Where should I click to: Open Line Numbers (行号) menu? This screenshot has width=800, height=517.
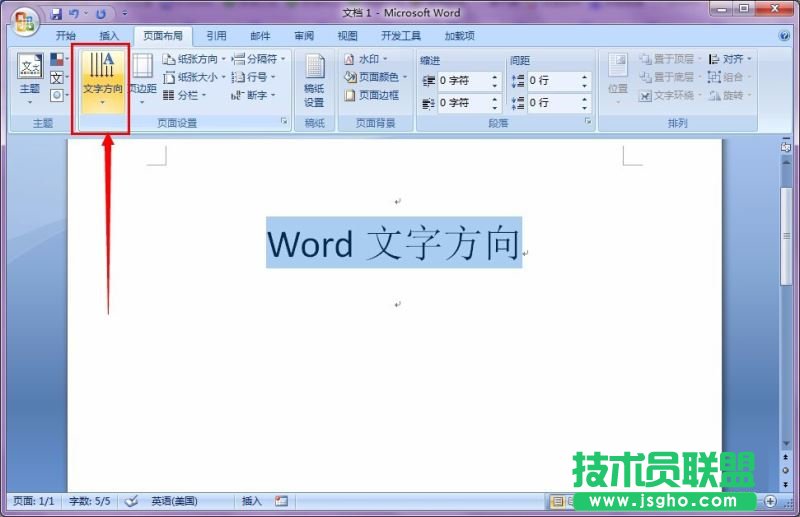[x=253, y=78]
